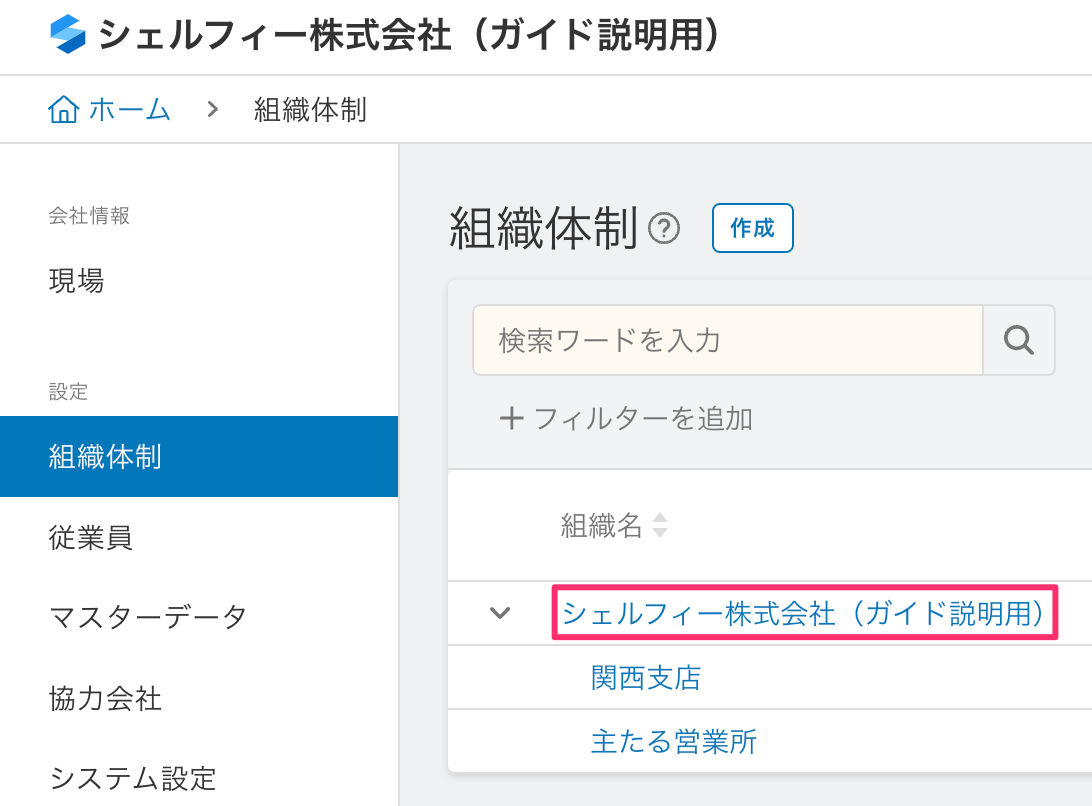
Task: Click フィルターを追加 to add a filter
Action: pyautogui.click(x=626, y=419)
